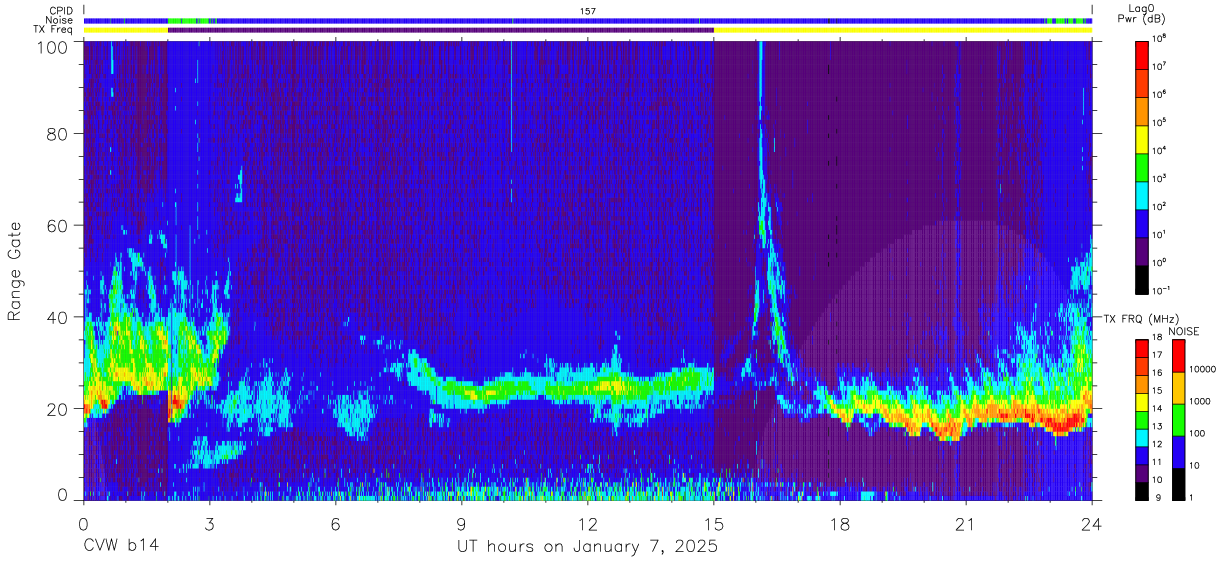The height and width of the screenshot is (567, 1228).
Task: Click 'UT hours on January 7, 2025' title
Action: click(588, 547)
